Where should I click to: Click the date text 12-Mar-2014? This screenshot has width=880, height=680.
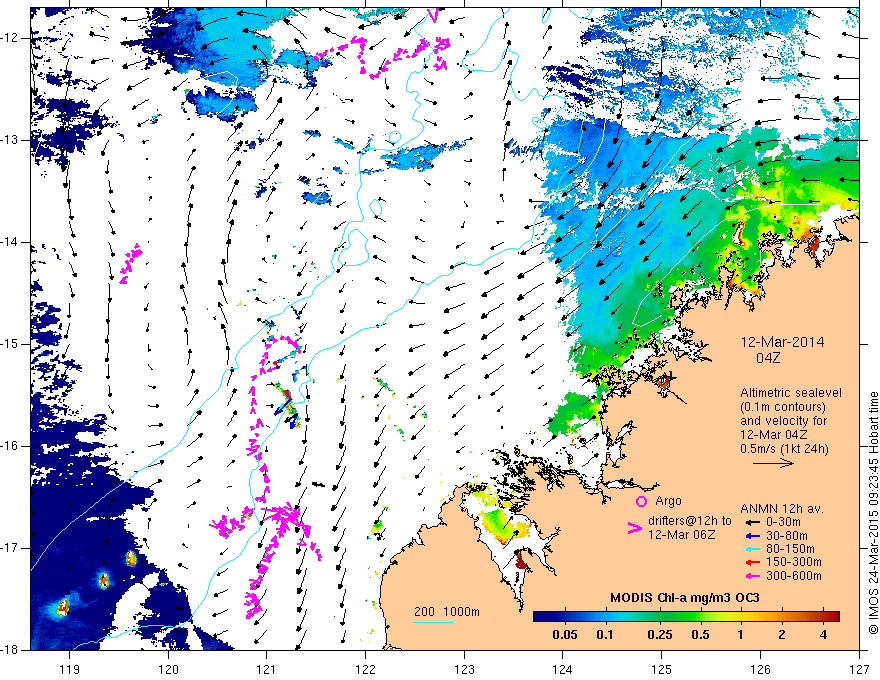click(782, 342)
